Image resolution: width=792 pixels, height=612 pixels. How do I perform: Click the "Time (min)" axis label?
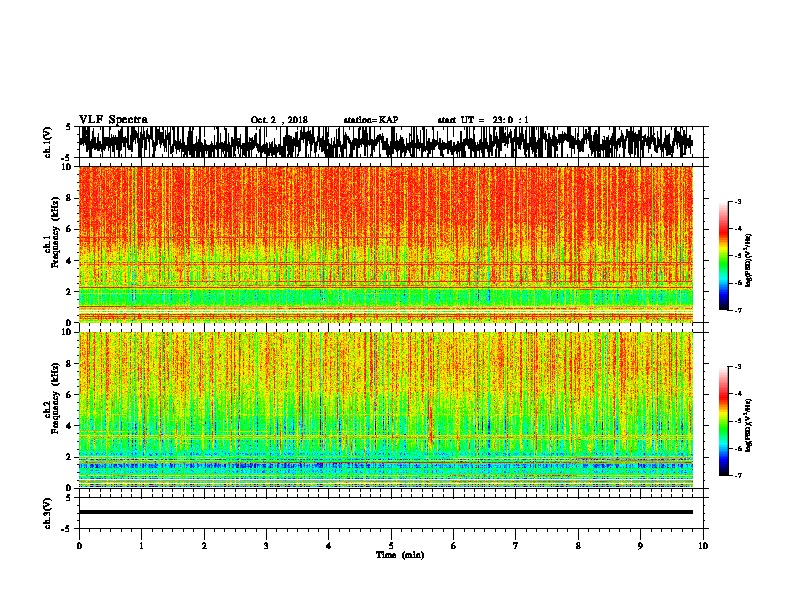pyautogui.click(x=400, y=555)
